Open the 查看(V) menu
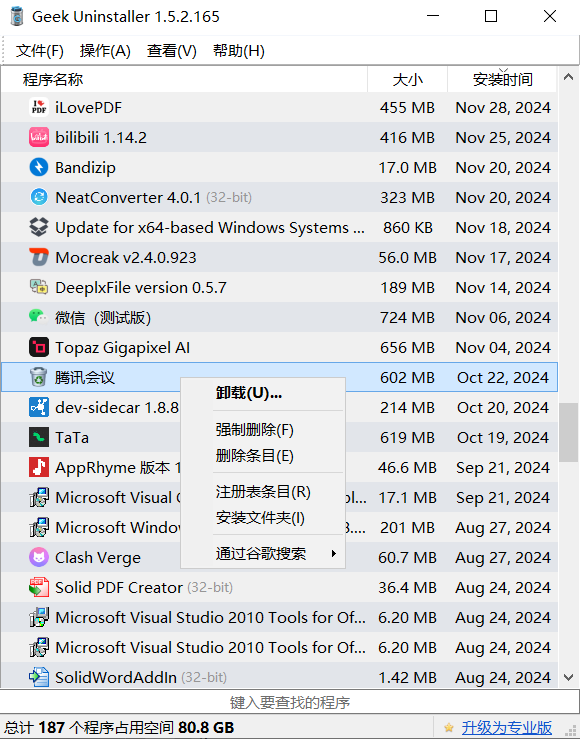Screen dimensions: 580x739 (x=172, y=50)
